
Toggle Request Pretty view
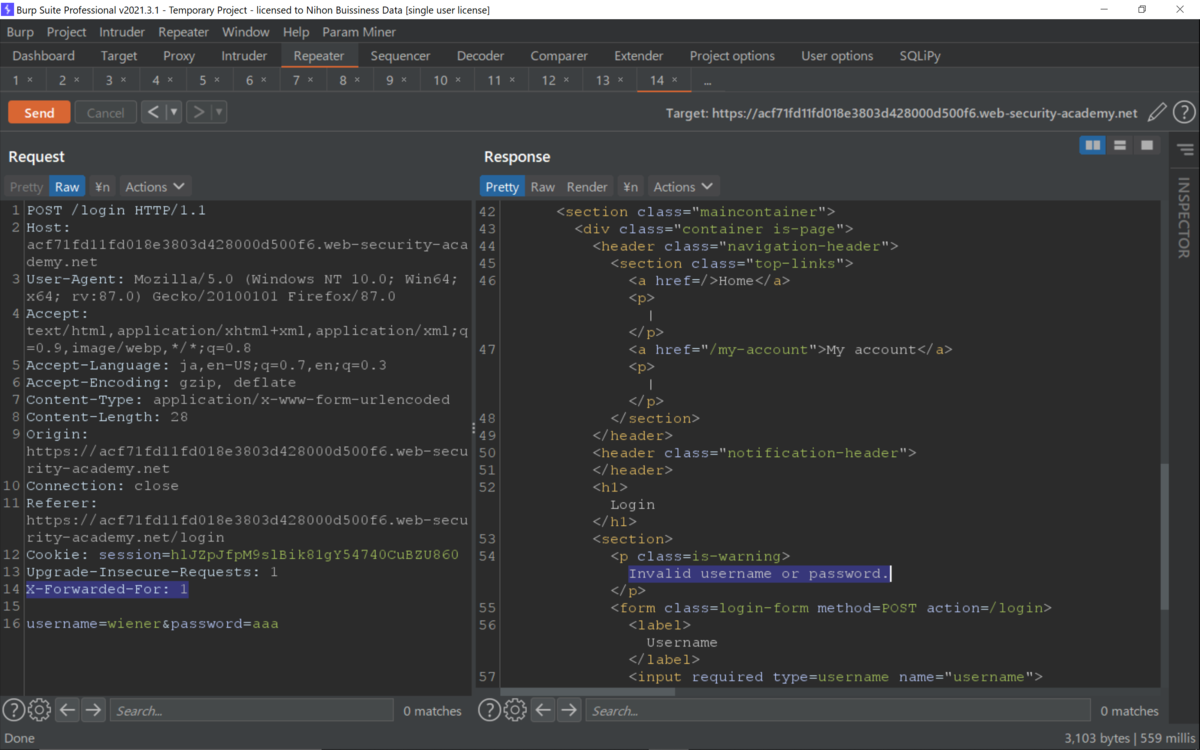[x=27, y=187]
